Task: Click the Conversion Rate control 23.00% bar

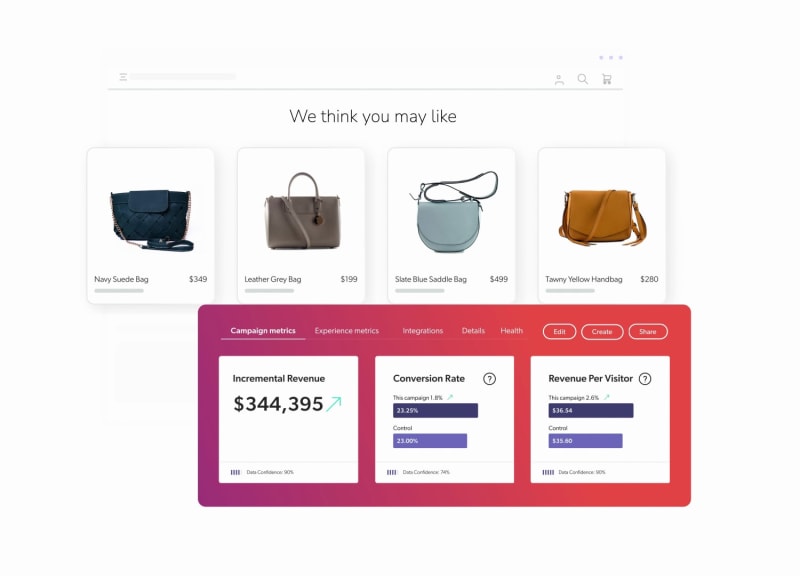Action: pyautogui.click(x=430, y=441)
